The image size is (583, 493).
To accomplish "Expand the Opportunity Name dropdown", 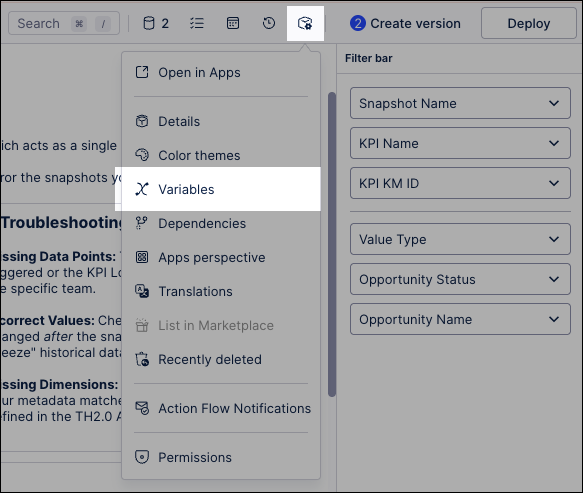I will tap(460, 319).
